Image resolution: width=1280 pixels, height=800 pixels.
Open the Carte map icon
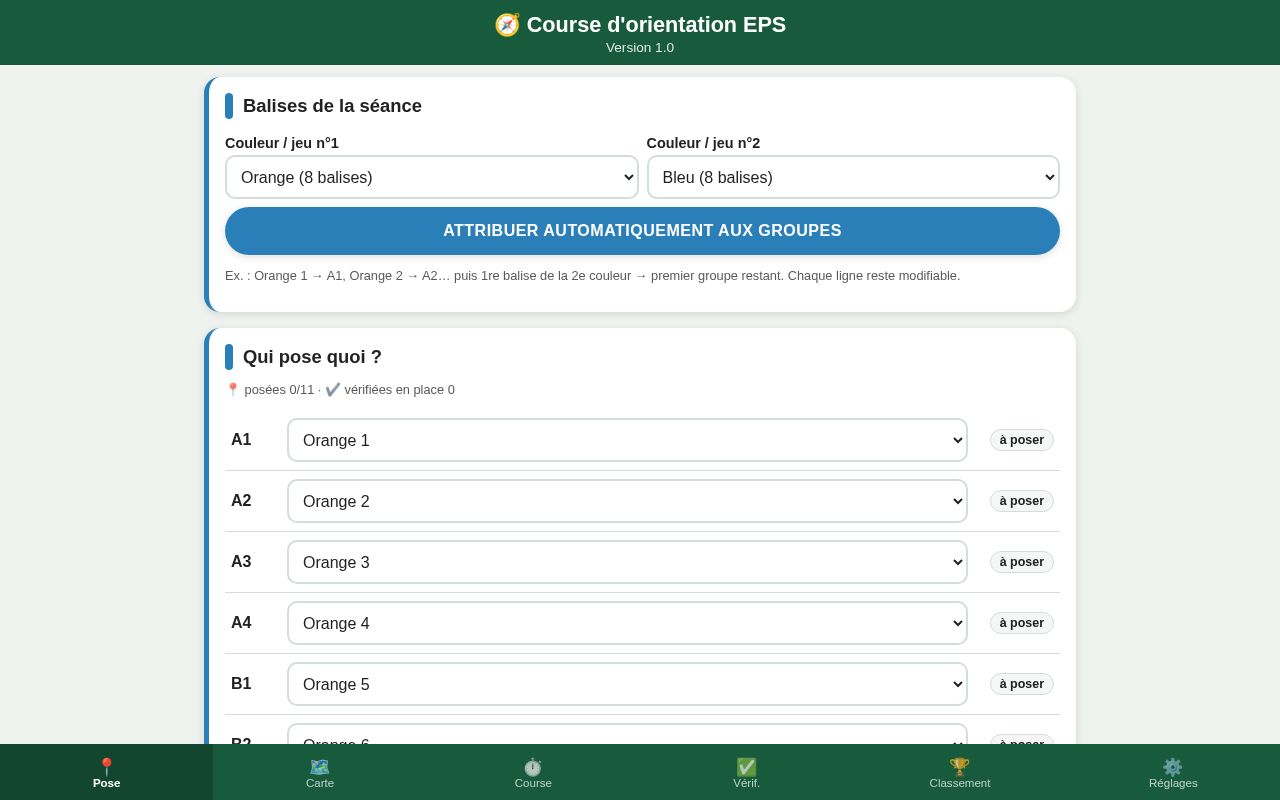(x=320, y=767)
